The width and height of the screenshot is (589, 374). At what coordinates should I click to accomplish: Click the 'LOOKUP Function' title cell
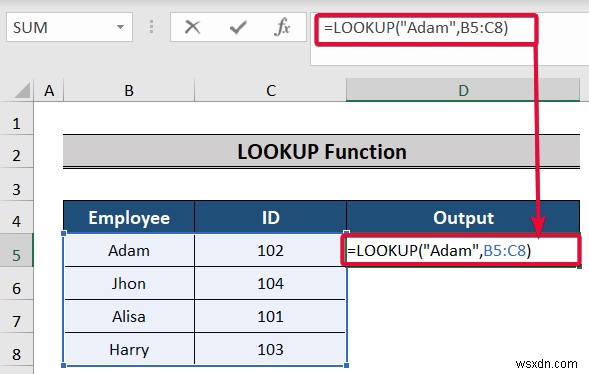322,152
